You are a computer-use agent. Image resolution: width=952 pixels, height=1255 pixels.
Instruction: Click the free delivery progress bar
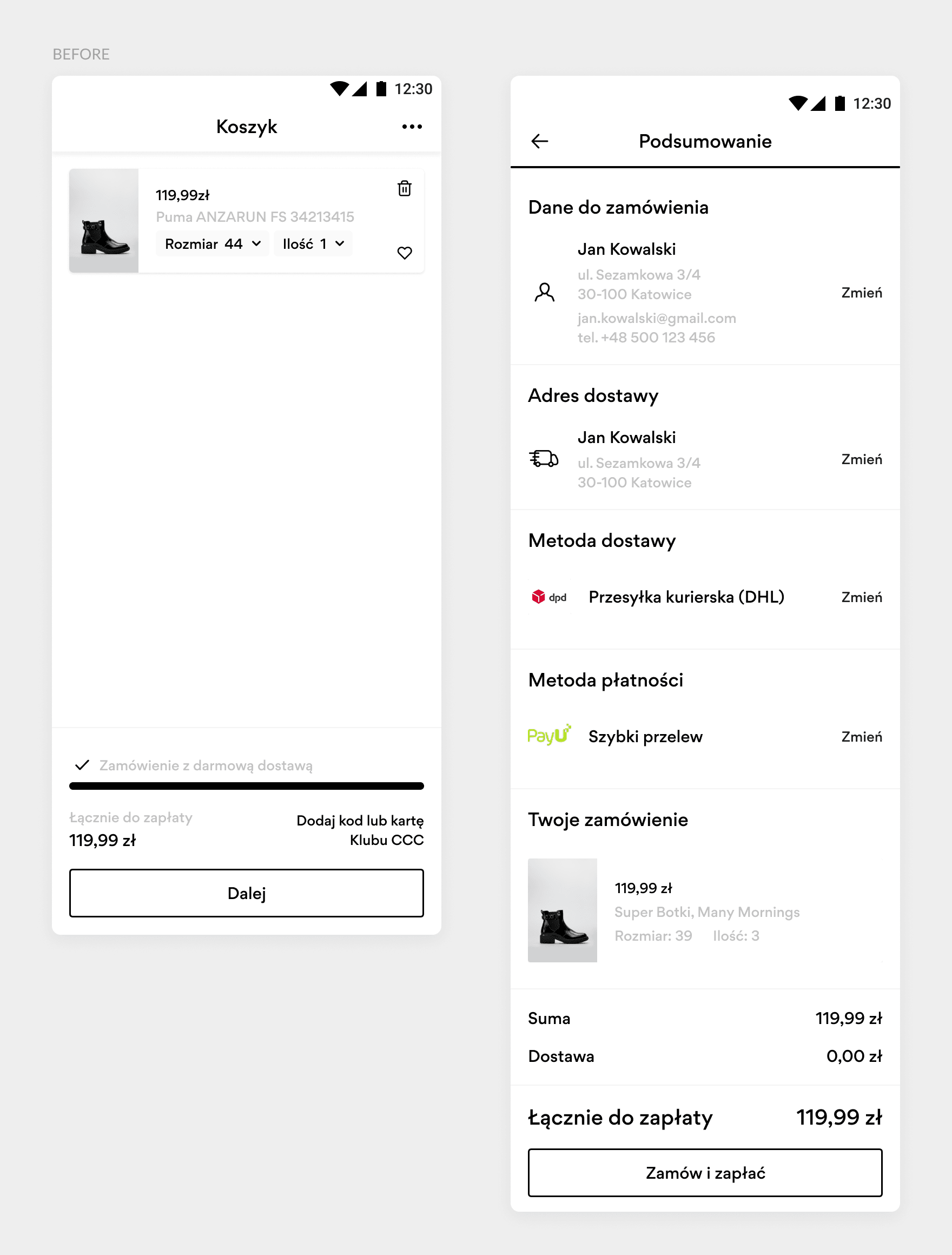pyautogui.click(x=246, y=786)
